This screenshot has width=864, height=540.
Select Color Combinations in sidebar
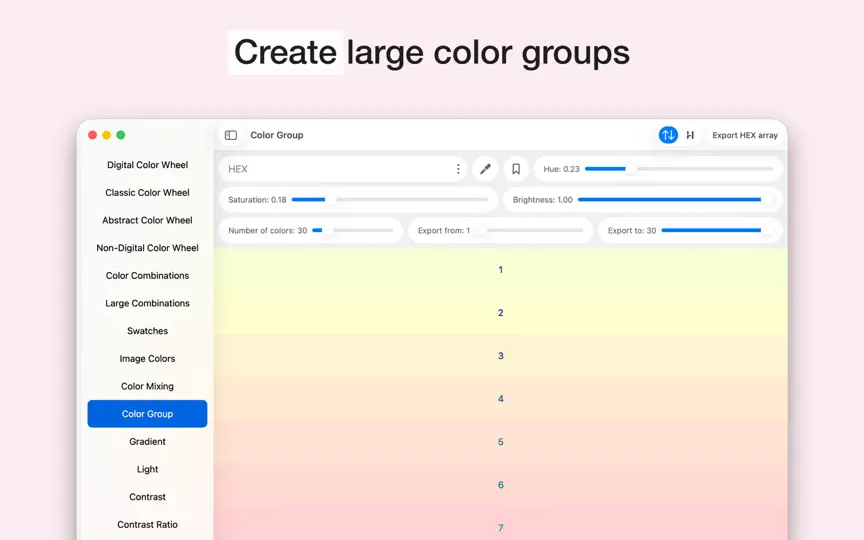[147, 276]
